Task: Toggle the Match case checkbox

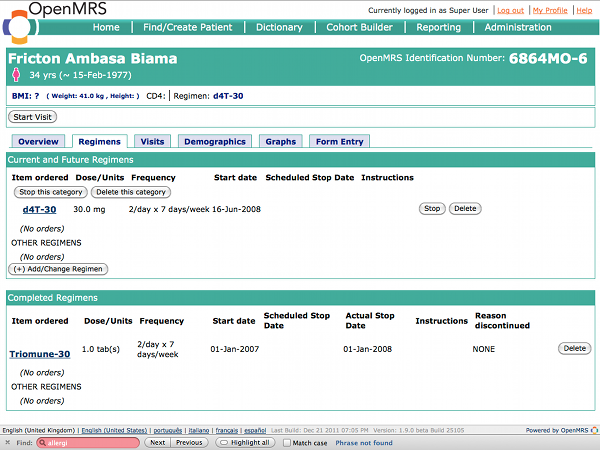Action: coord(287,443)
